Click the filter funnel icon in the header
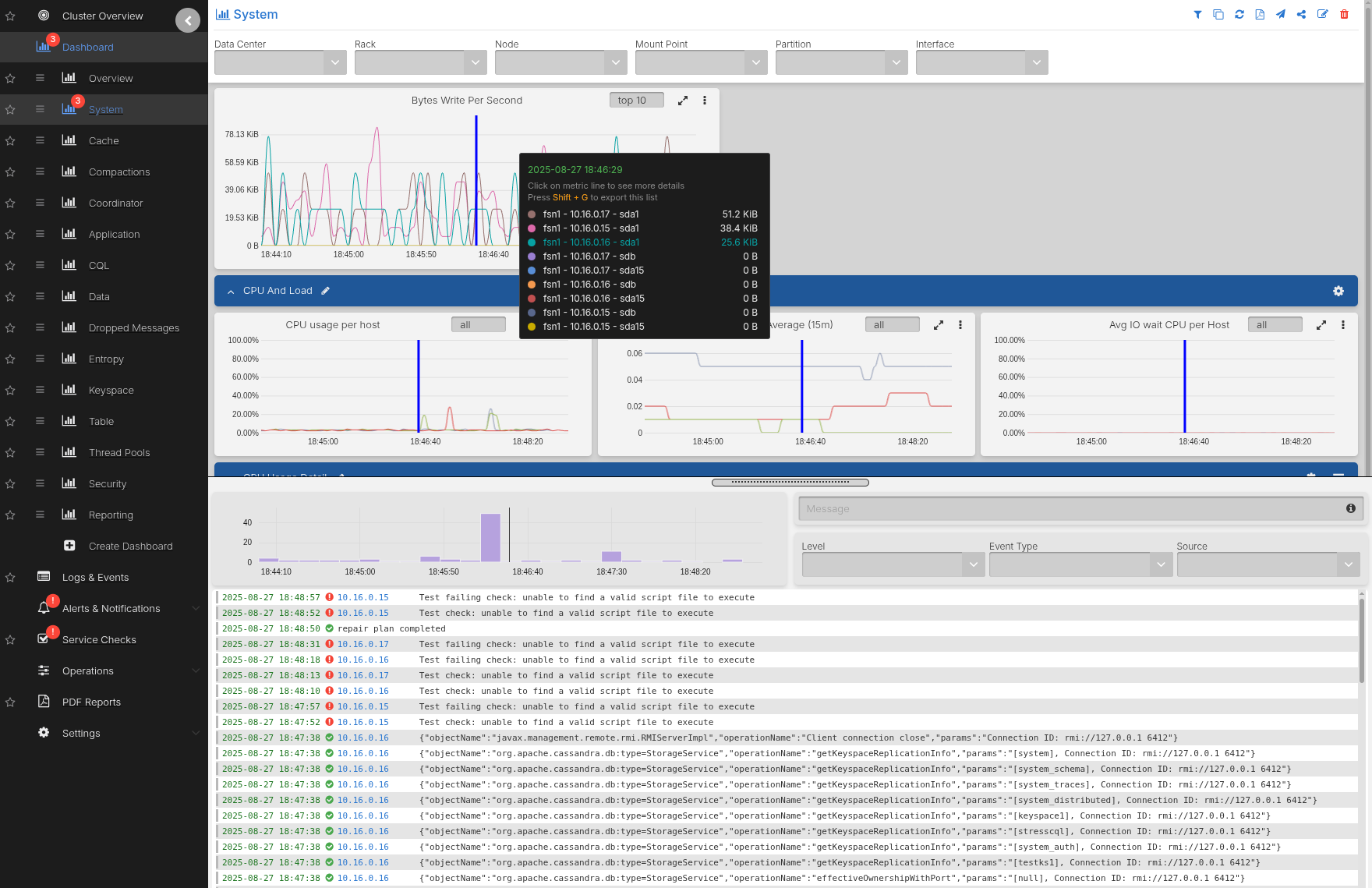Viewport: 1372px width, 888px height. point(1197,15)
